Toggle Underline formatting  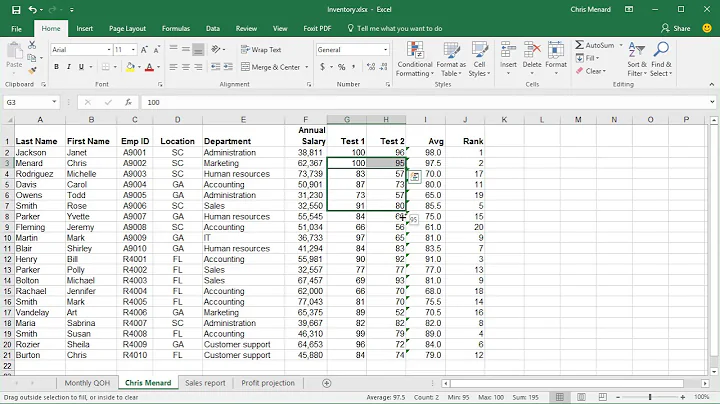pyautogui.click(x=81, y=67)
